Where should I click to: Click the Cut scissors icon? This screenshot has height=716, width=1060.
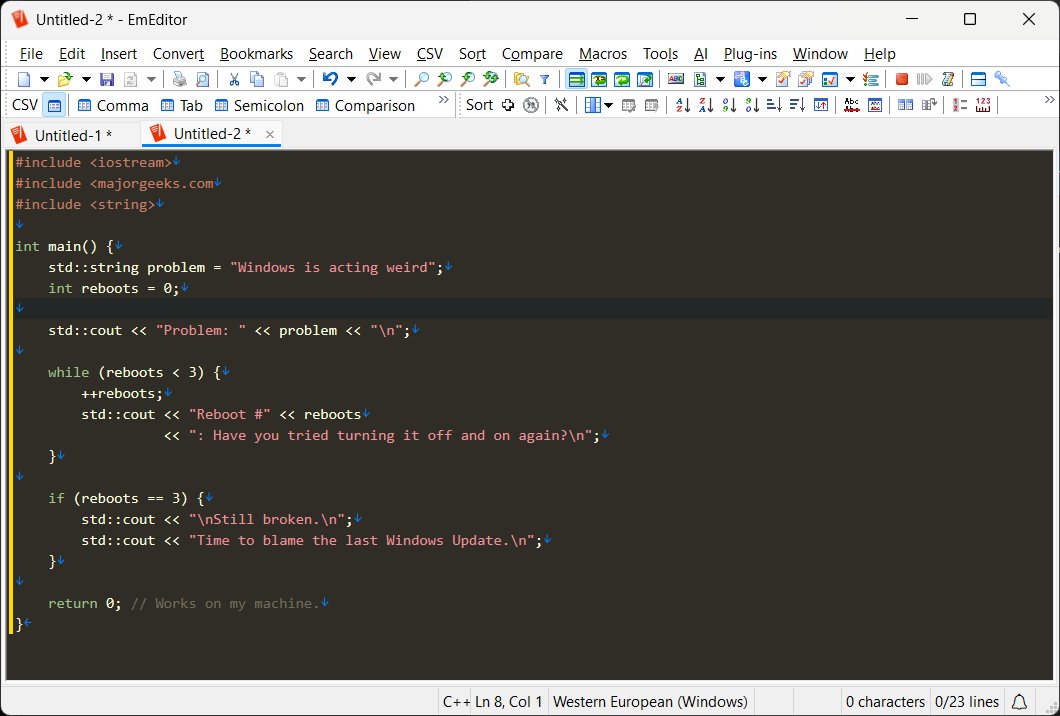pos(234,79)
